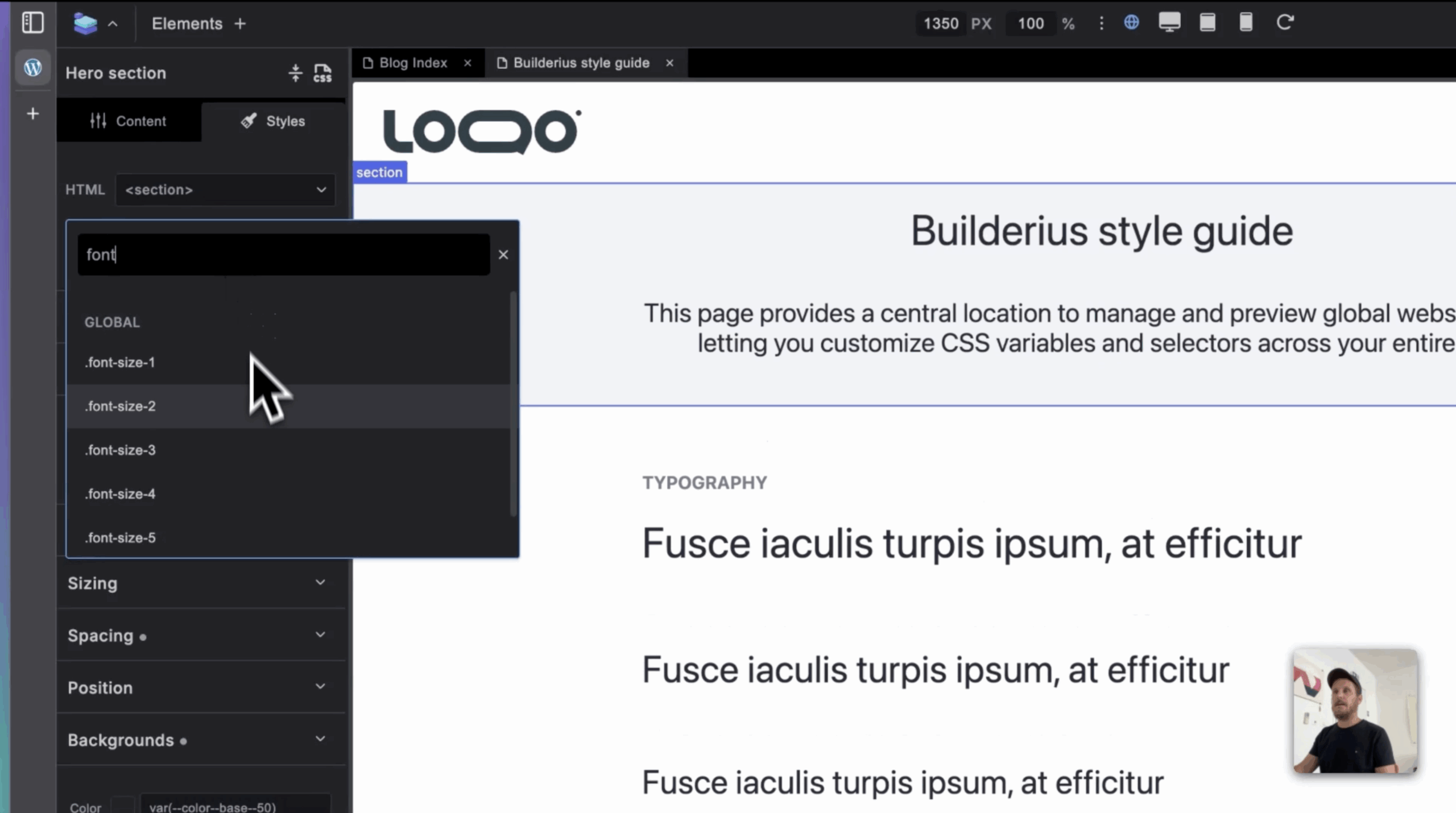Clear the font search with X
Image resolution: width=1456 pixels, height=813 pixels.
click(503, 255)
